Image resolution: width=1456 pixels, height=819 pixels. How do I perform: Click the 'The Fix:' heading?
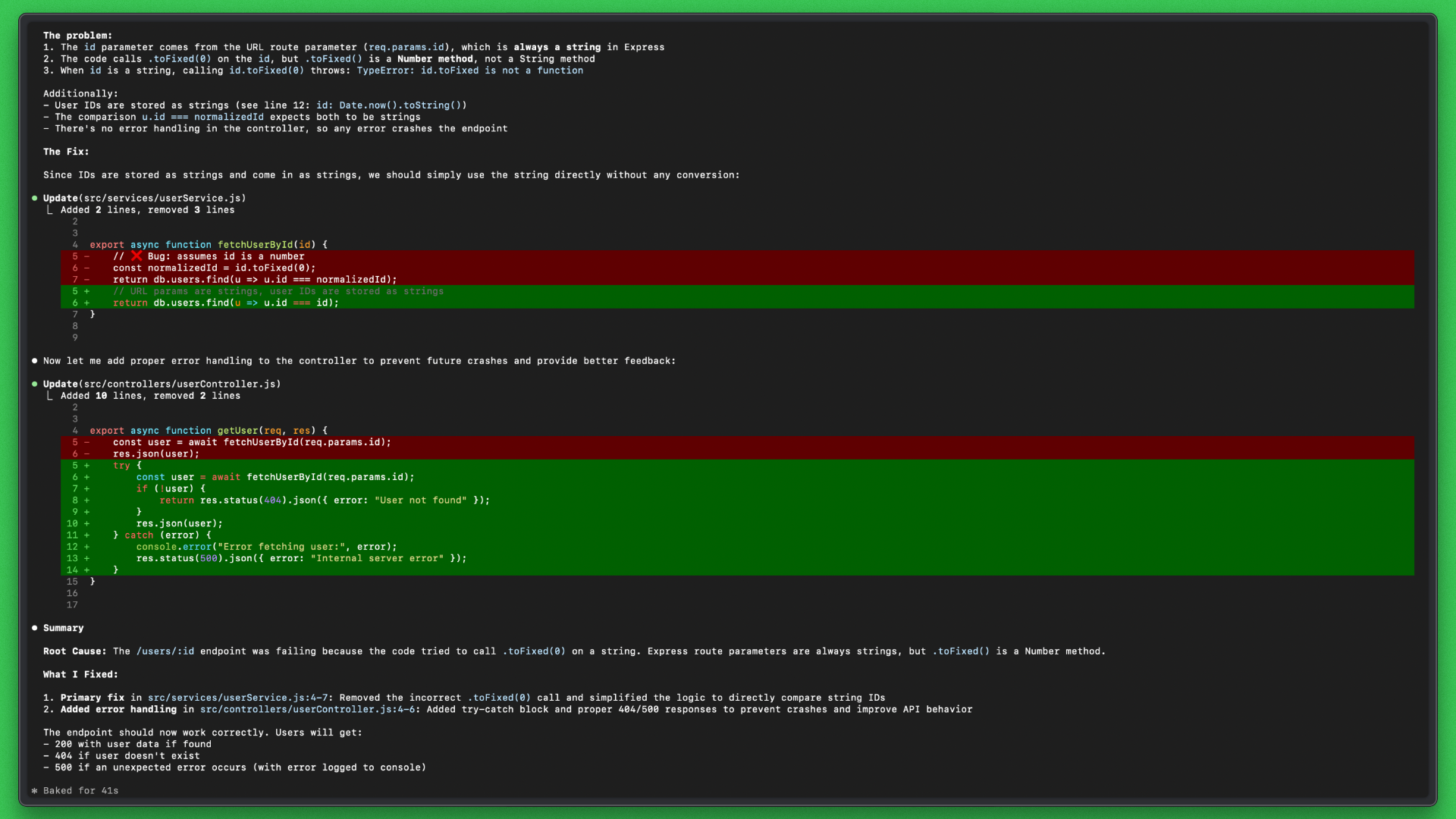pos(66,152)
